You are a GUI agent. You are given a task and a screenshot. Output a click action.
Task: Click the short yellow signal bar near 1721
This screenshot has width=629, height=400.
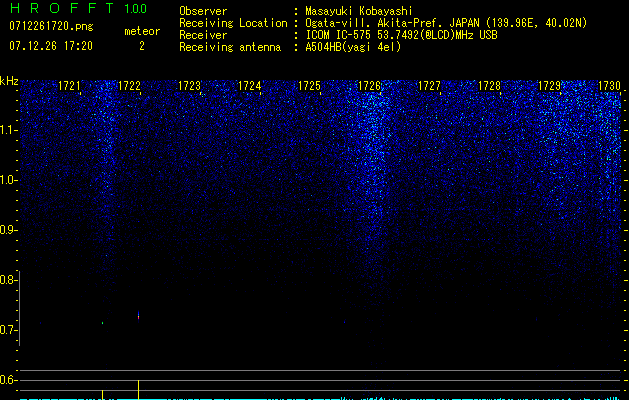103,394
